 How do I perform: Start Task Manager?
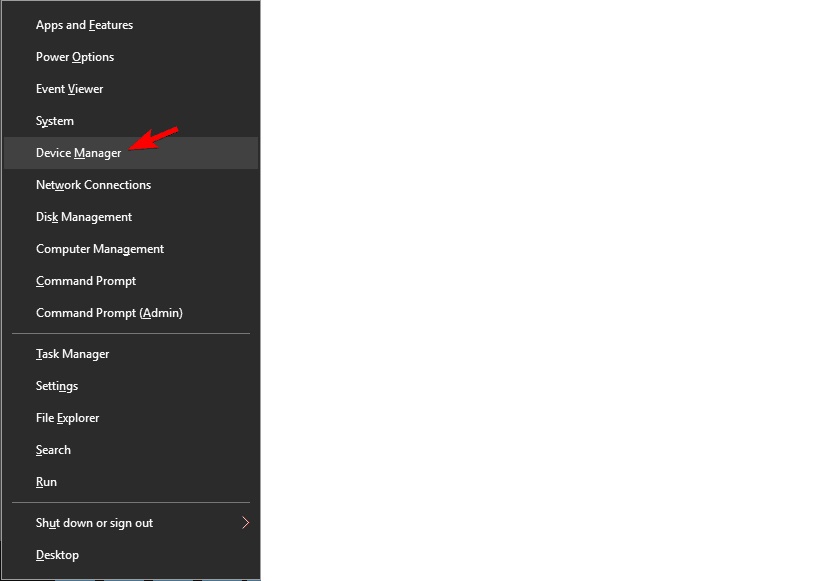coord(131,354)
